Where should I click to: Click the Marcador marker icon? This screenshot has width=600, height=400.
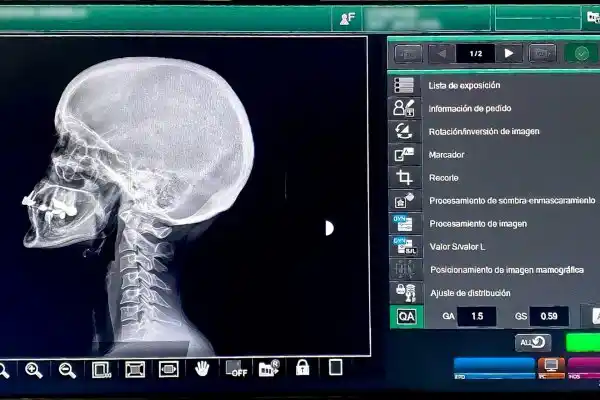(x=404, y=154)
